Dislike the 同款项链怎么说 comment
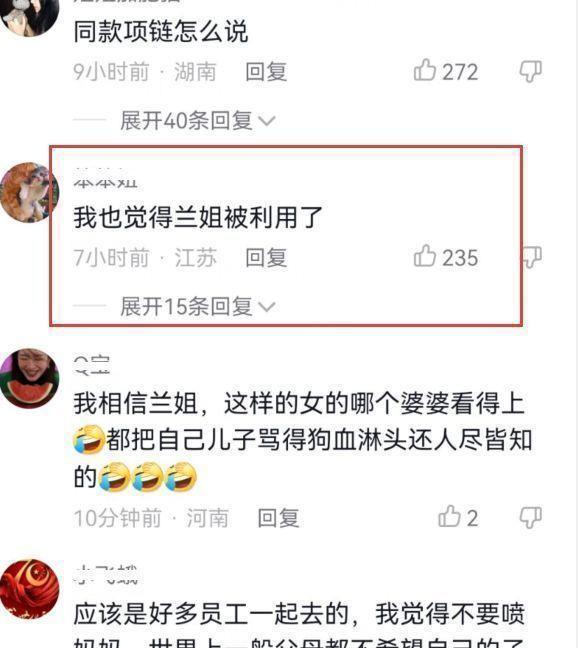The width and height of the screenshot is (578, 648). coord(530,71)
